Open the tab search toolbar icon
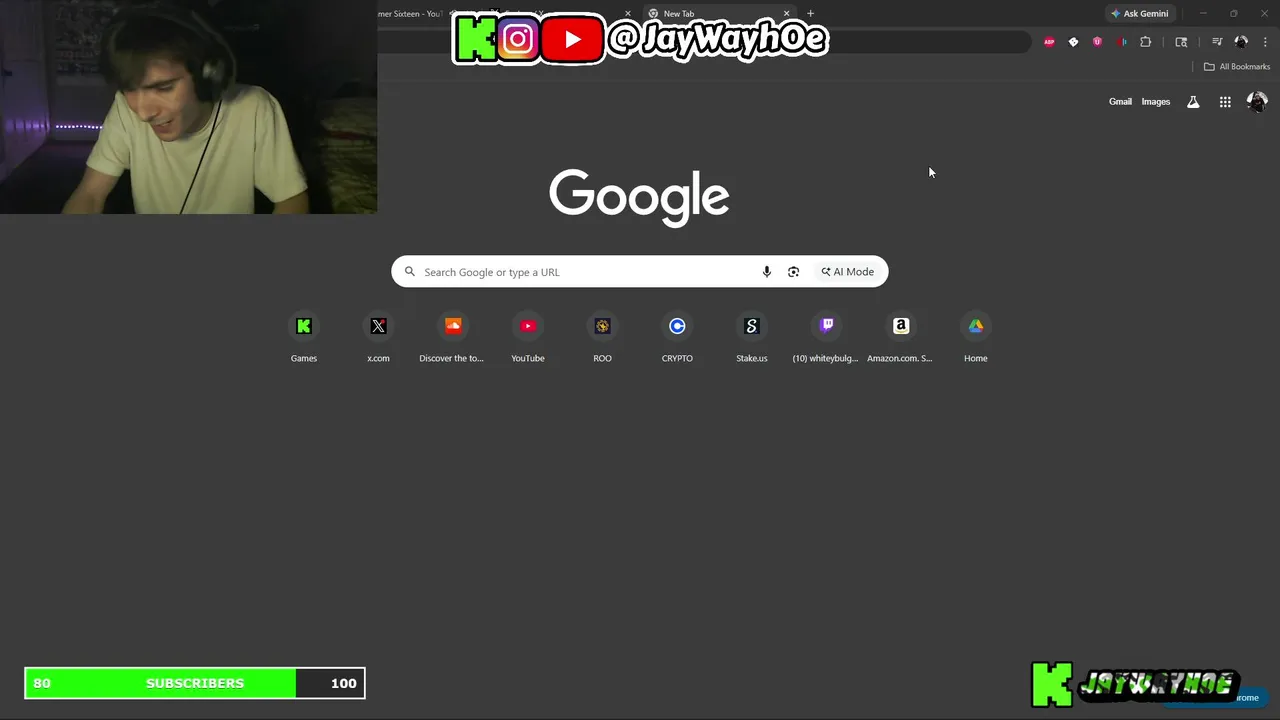 click(x=1181, y=42)
